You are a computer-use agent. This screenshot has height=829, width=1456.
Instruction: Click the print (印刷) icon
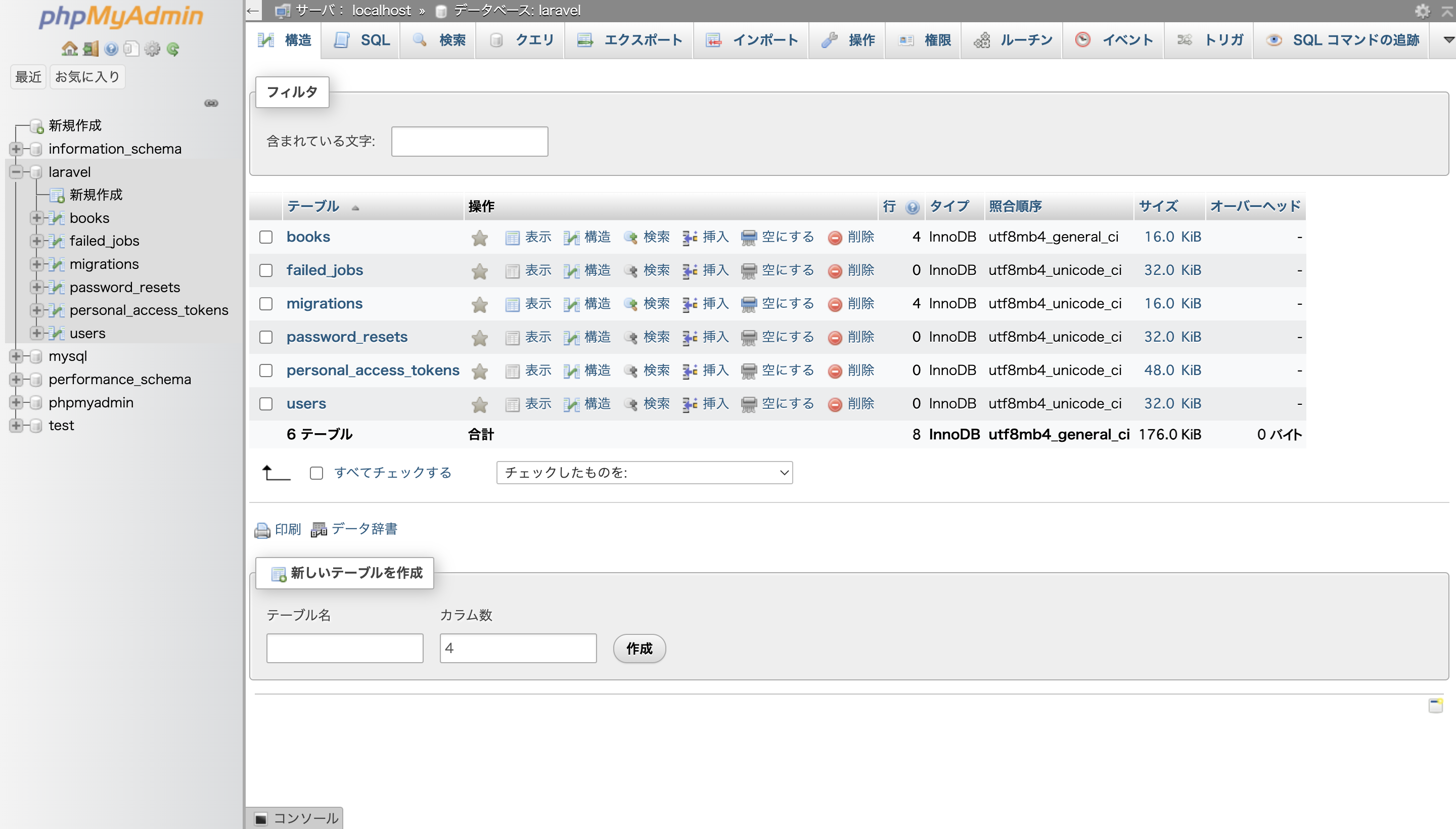[262, 530]
